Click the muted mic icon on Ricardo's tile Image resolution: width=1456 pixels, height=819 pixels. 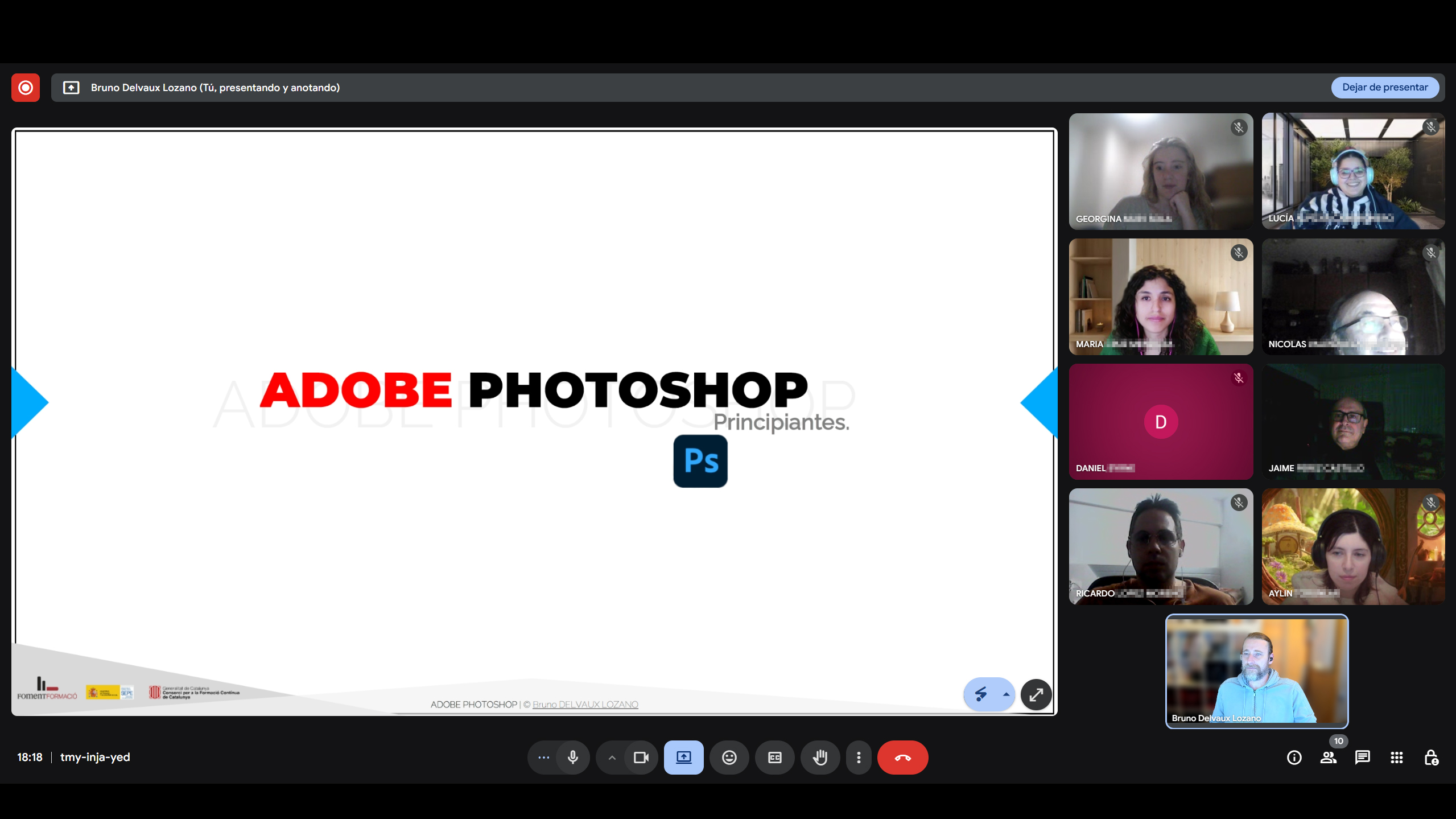[1239, 503]
